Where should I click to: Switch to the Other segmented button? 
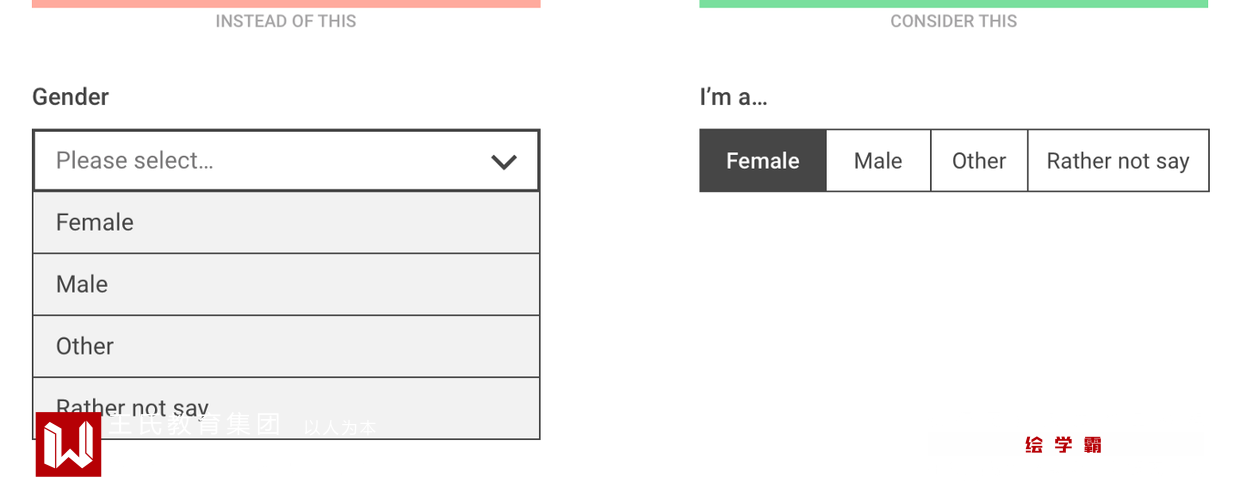[x=979, y=161]
